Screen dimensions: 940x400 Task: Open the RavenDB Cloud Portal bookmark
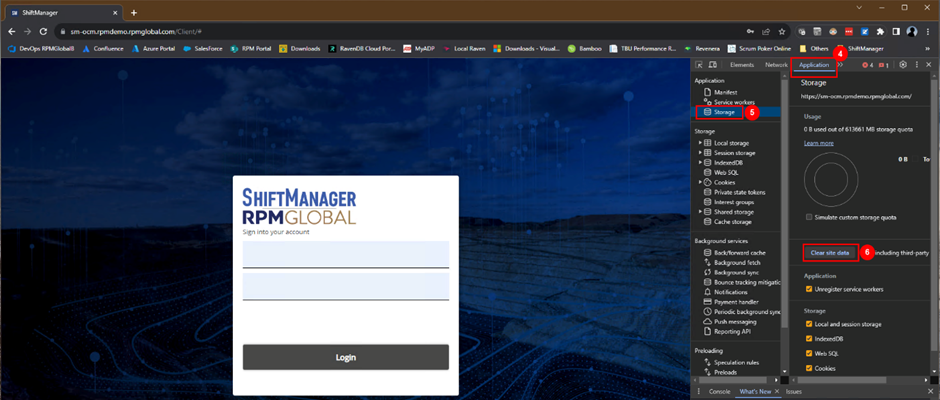click(361, 49)
